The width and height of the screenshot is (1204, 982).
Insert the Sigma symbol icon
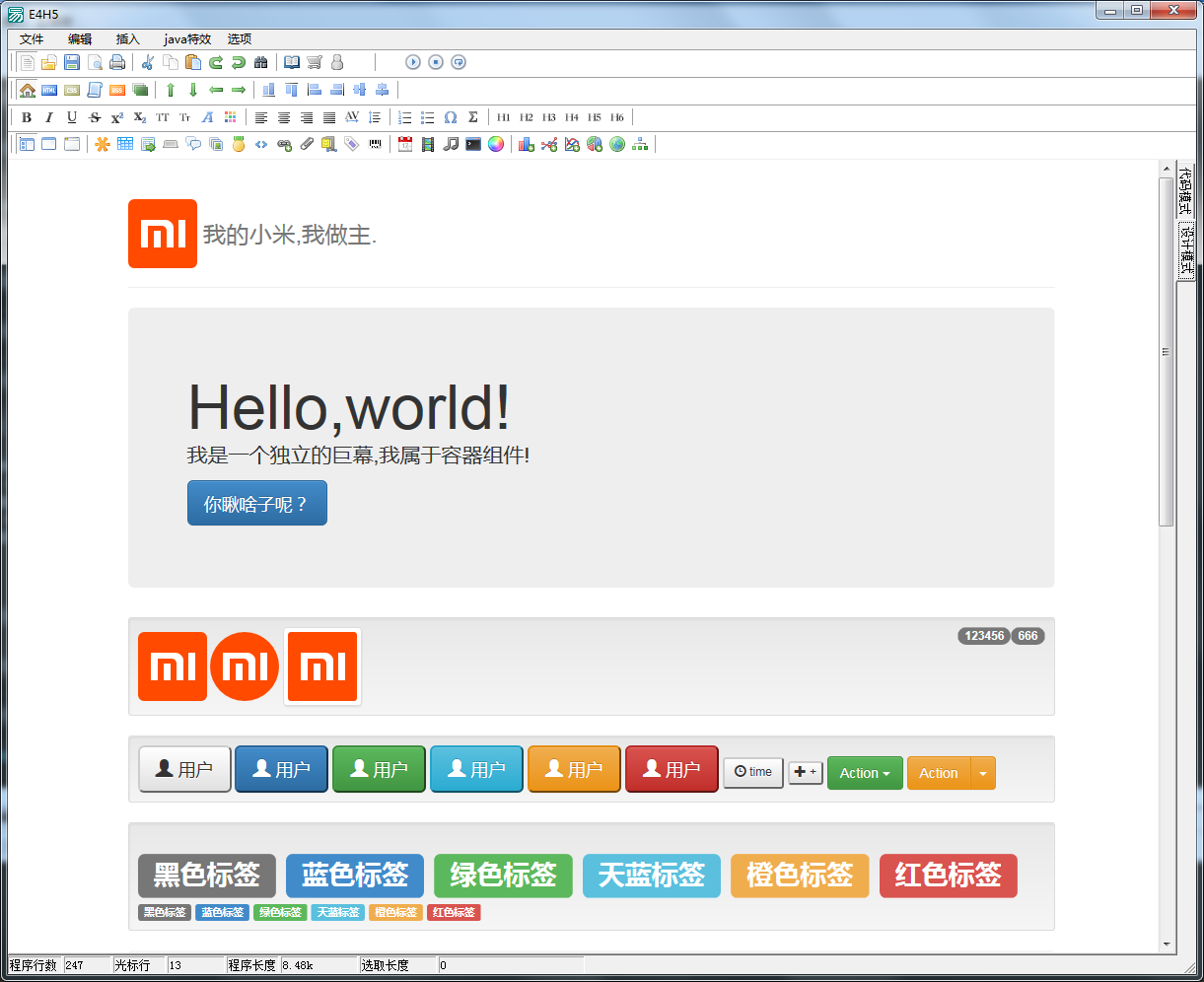473,117
